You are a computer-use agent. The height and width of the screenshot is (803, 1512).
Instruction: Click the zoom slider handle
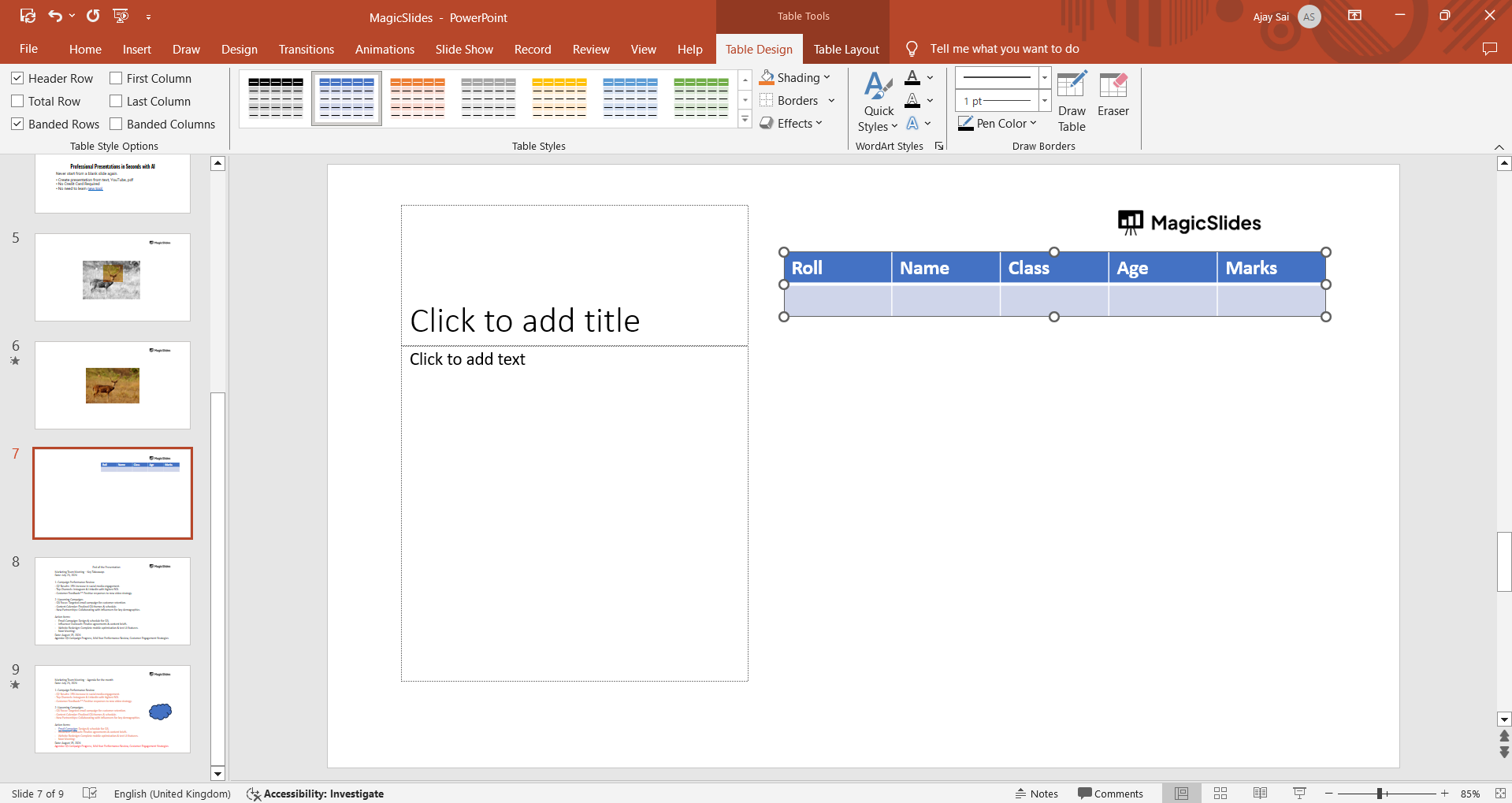pos(1380,794)
